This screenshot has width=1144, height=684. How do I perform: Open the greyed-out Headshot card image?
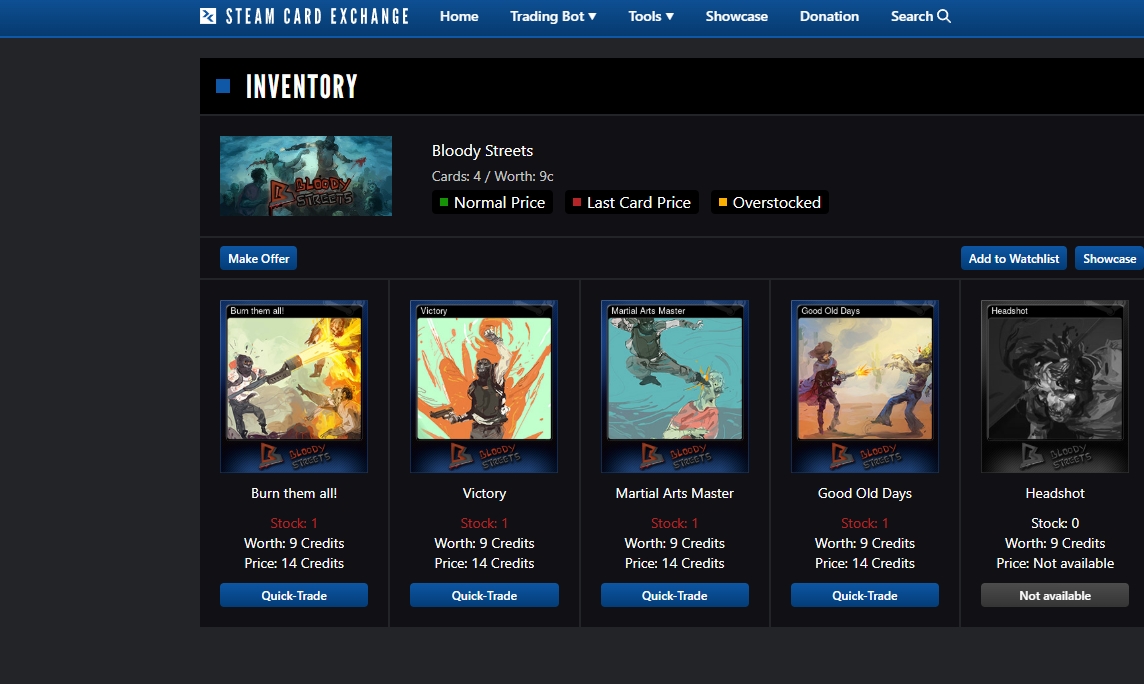point(1055,386)
